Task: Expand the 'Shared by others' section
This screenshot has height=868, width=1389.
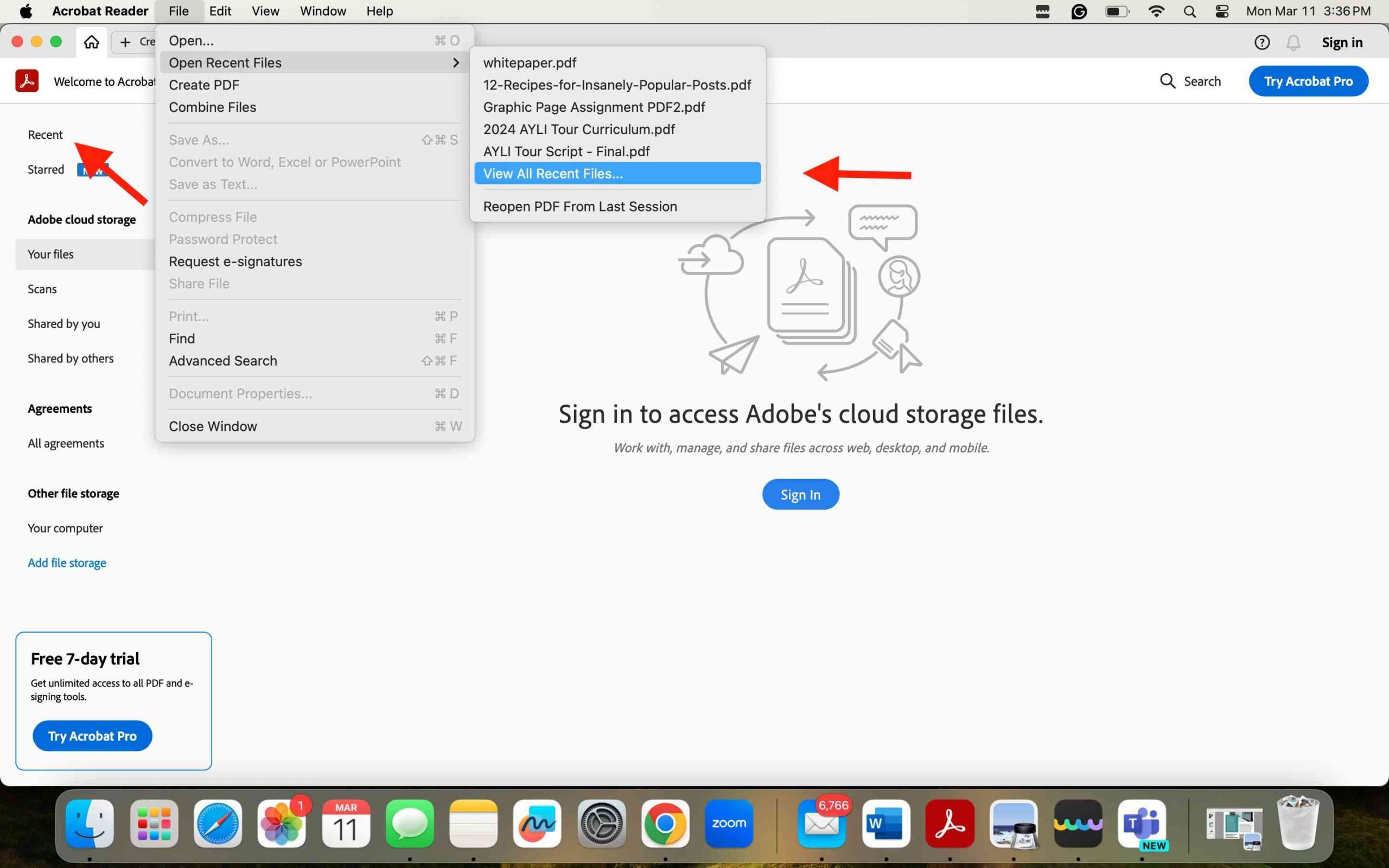Action: coord(69,357)
